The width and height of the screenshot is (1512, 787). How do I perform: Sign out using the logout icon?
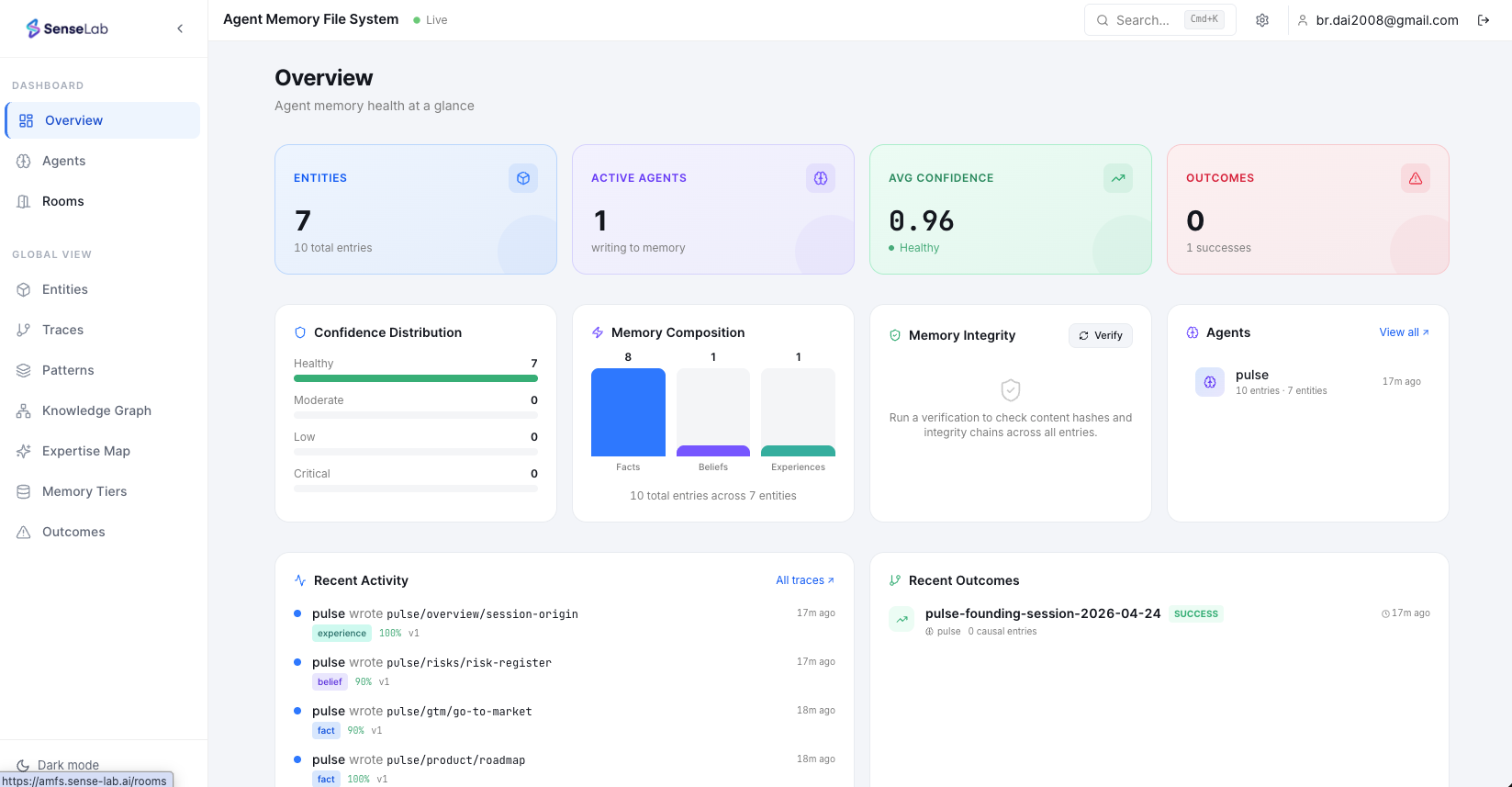tap(1484, 20)
